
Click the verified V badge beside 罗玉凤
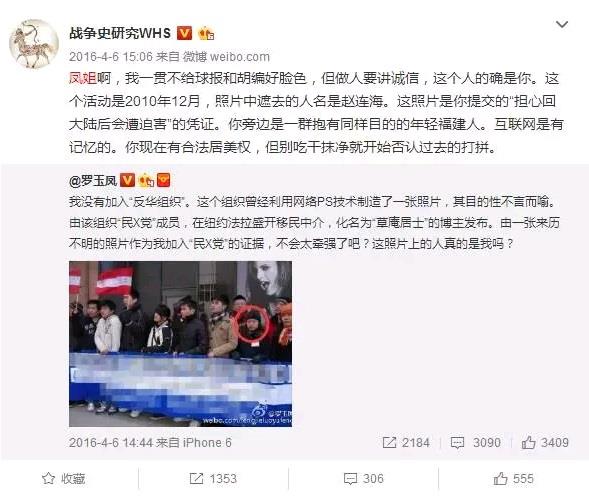pos(127,180)
